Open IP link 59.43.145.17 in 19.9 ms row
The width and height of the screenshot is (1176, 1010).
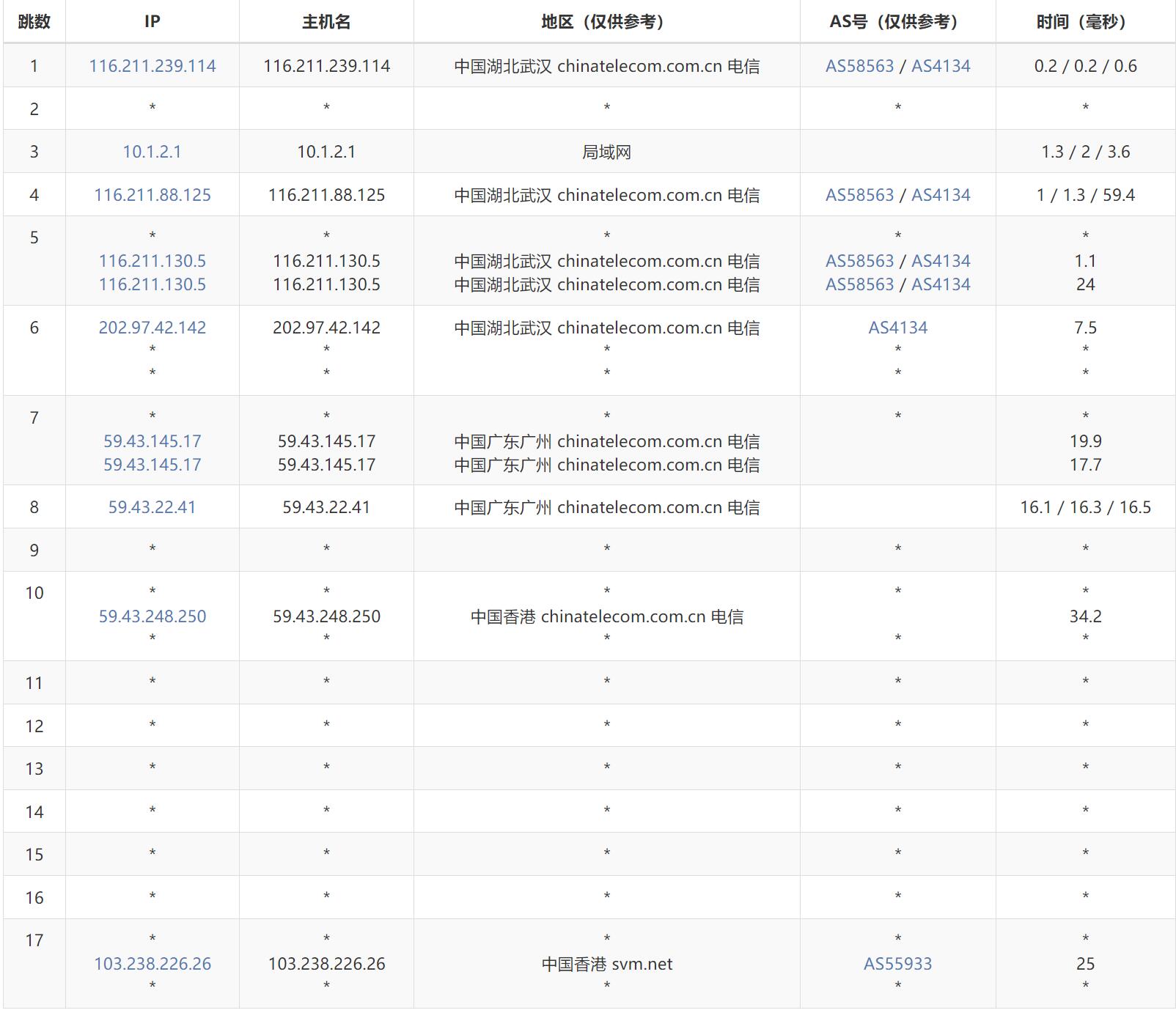click(x=152, y=441)
